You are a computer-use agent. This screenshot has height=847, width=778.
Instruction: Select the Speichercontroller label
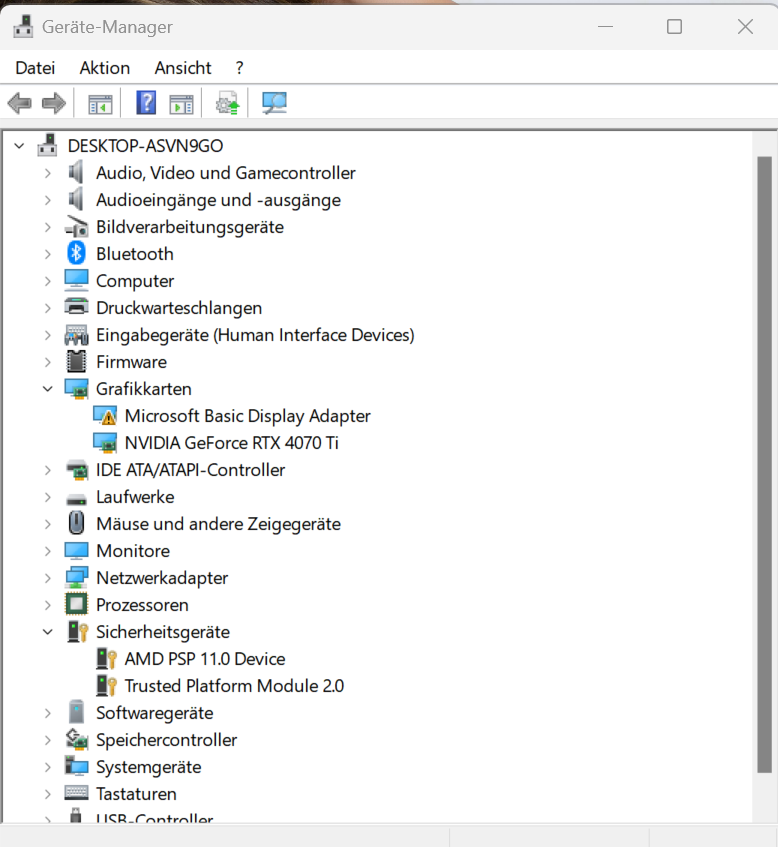click(x=166, y=740)
